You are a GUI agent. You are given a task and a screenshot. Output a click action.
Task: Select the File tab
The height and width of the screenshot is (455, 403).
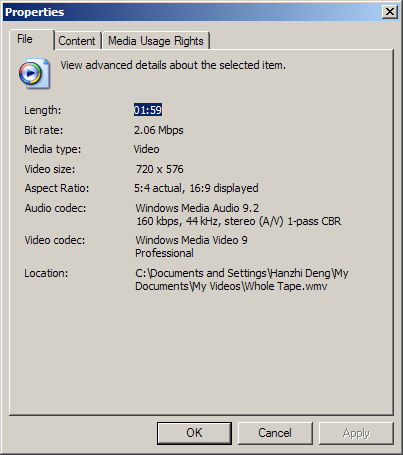(32, 39)
